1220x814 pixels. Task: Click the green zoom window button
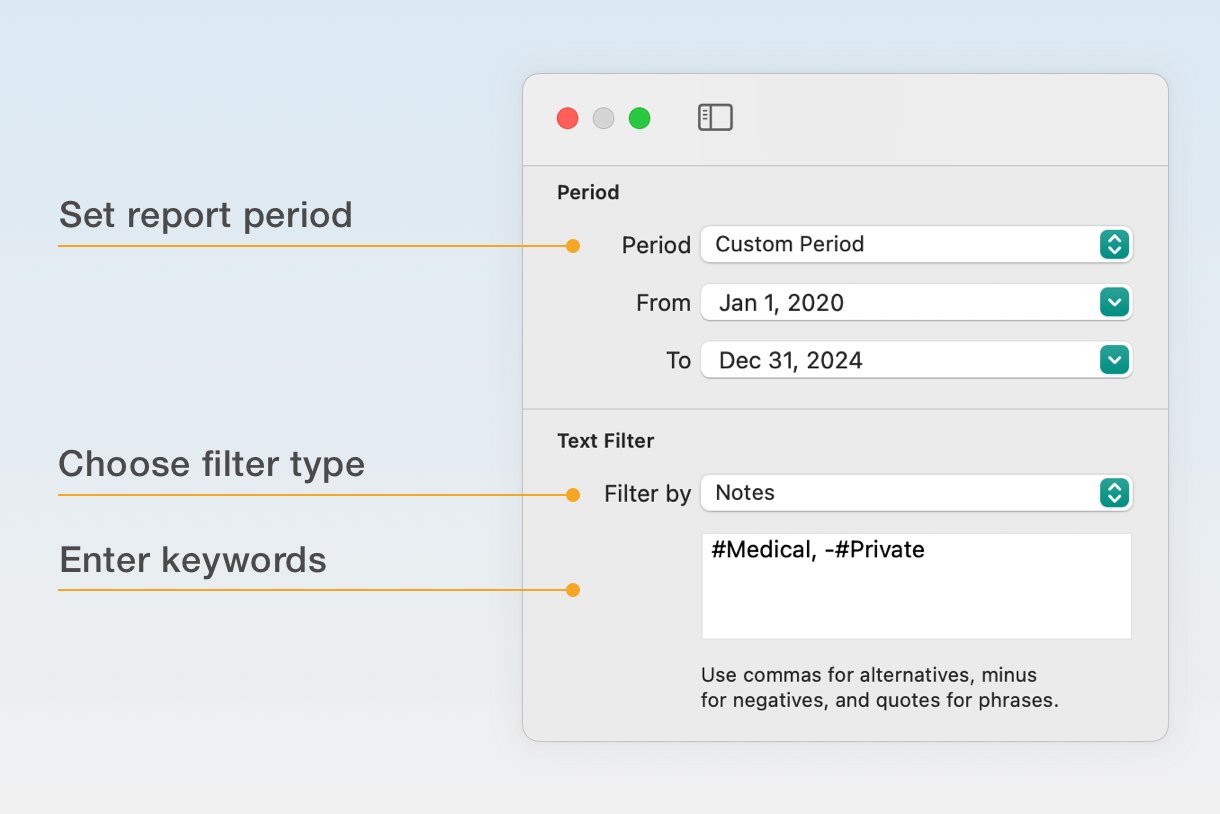(640, 118)
